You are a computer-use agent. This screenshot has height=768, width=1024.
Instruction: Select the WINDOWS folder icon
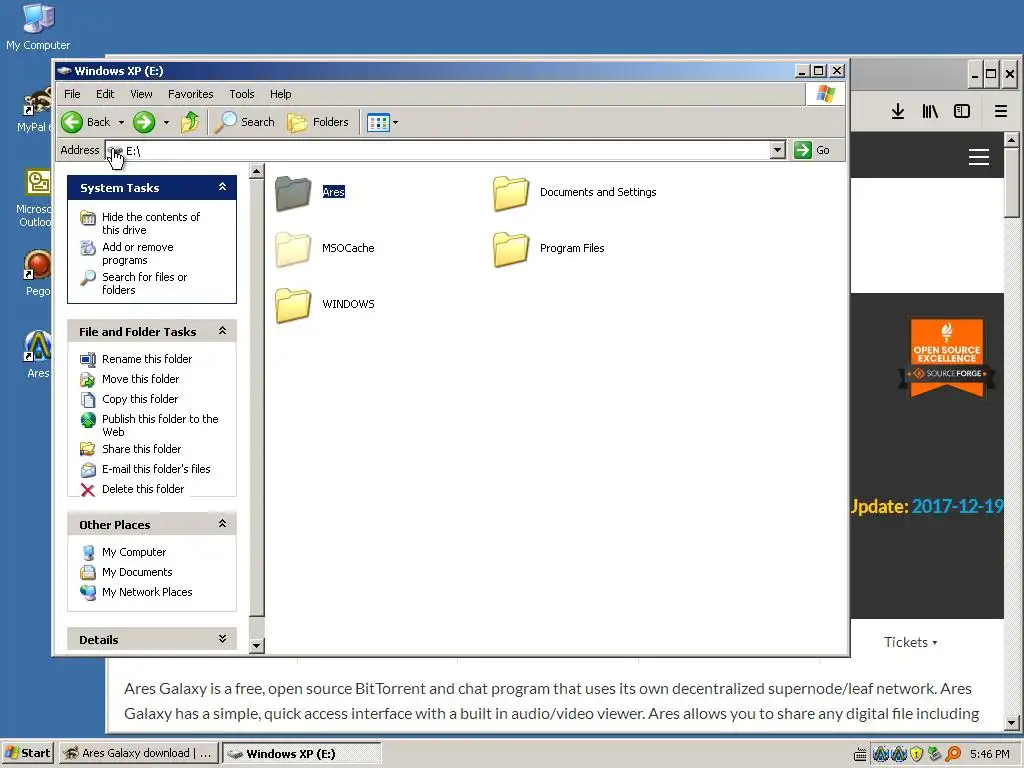293,305
